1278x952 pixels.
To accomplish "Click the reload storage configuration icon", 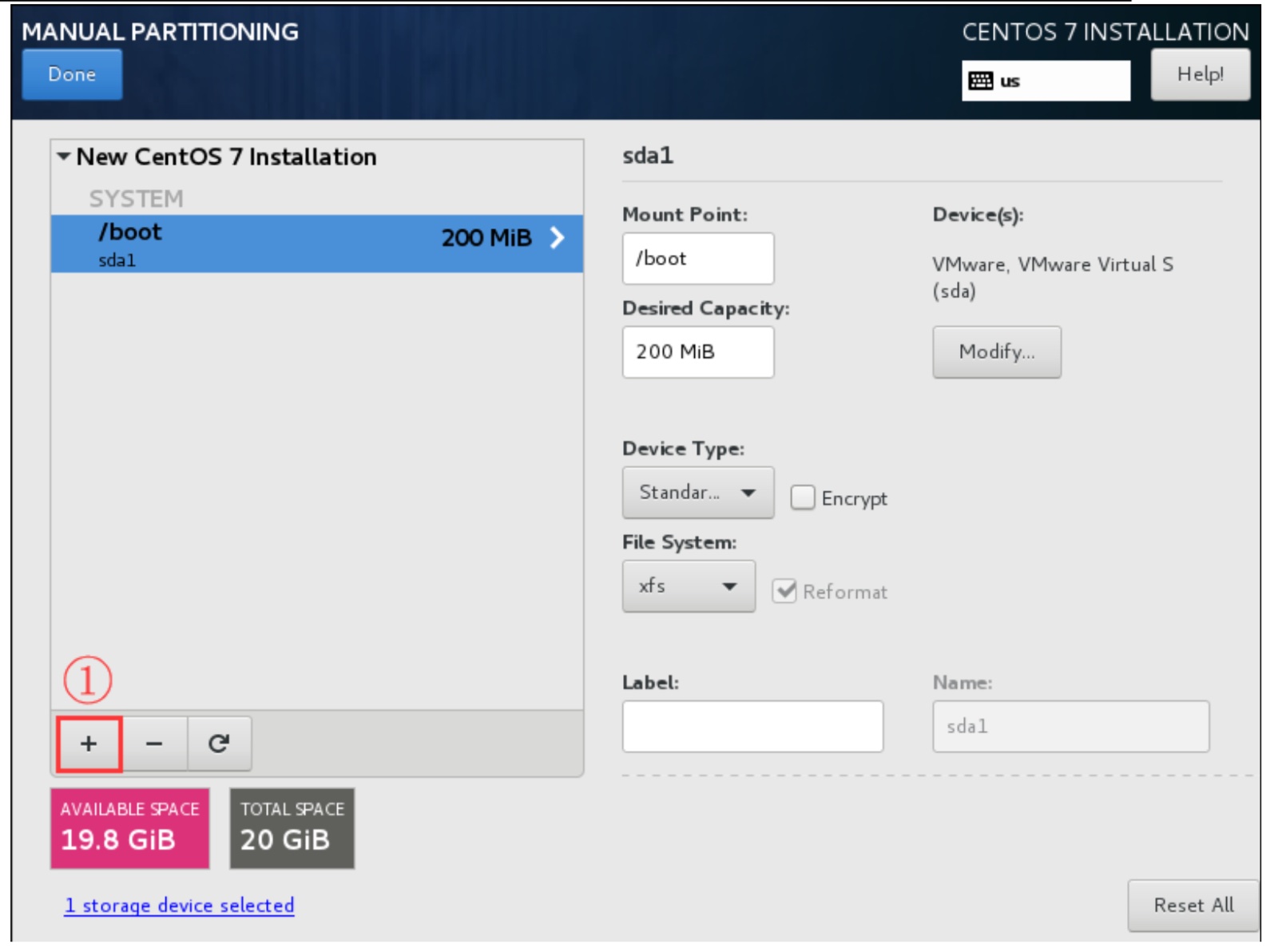I will coord(219,744).
